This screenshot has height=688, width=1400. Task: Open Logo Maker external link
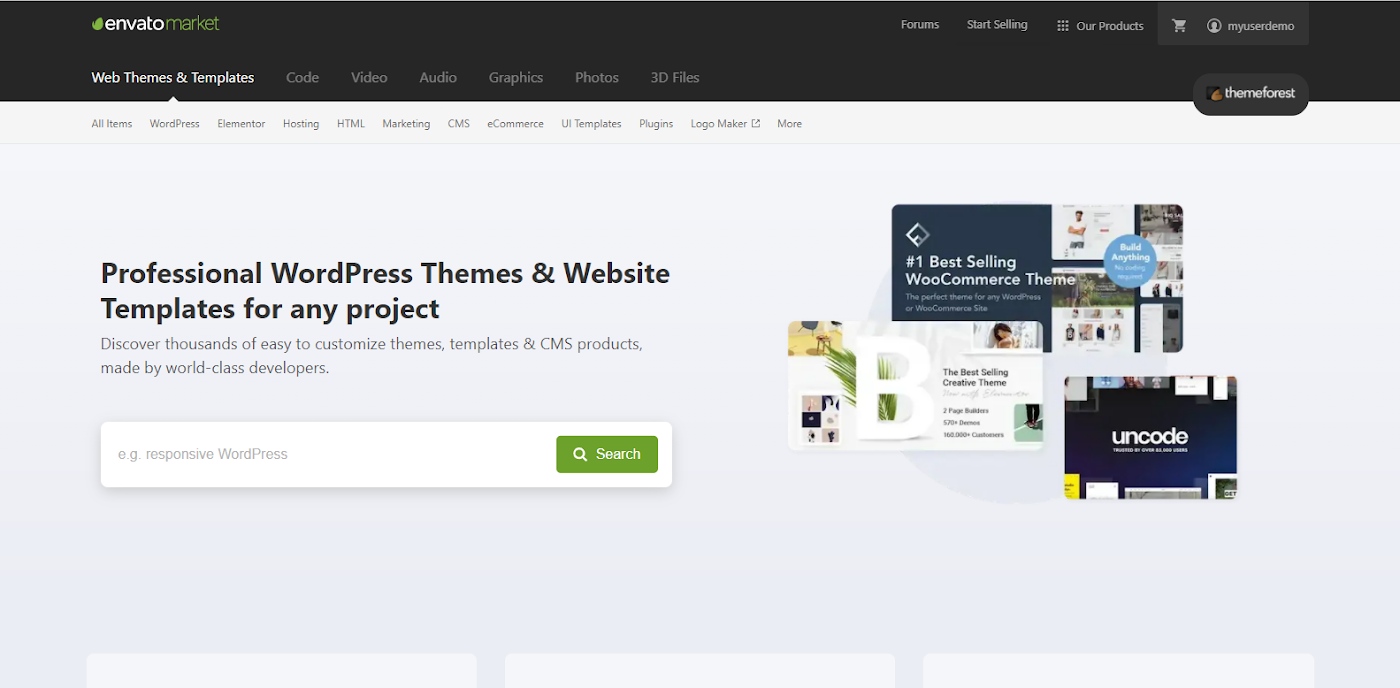724,124
